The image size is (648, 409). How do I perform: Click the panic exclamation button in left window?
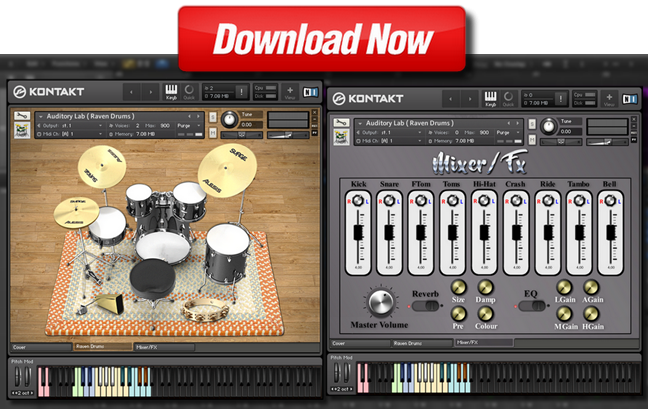pos(242,92)
